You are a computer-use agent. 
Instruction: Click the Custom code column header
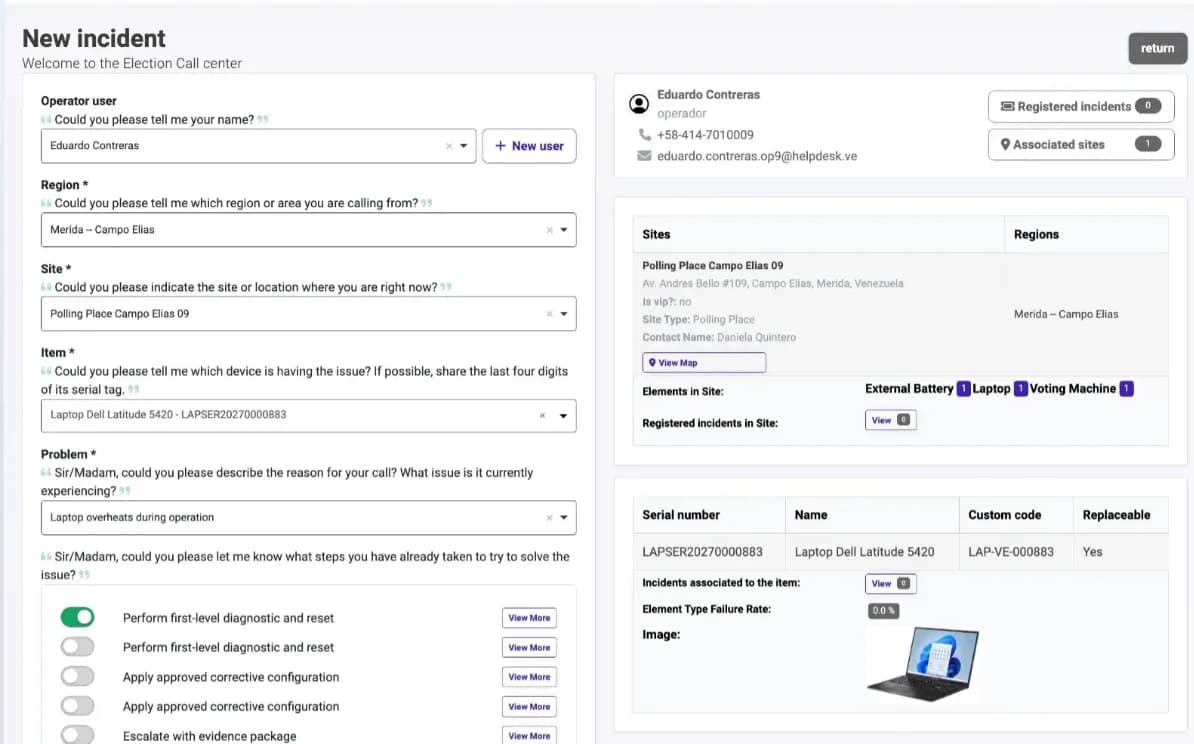coord(1016,515)
